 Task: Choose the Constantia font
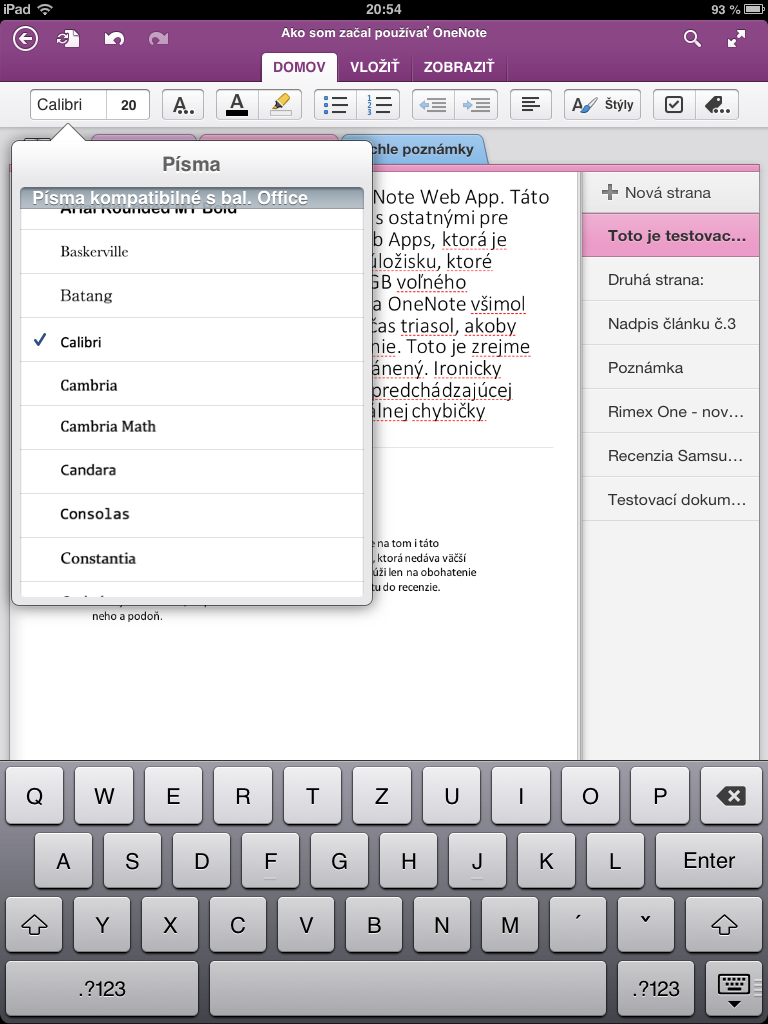coord(192,560)
